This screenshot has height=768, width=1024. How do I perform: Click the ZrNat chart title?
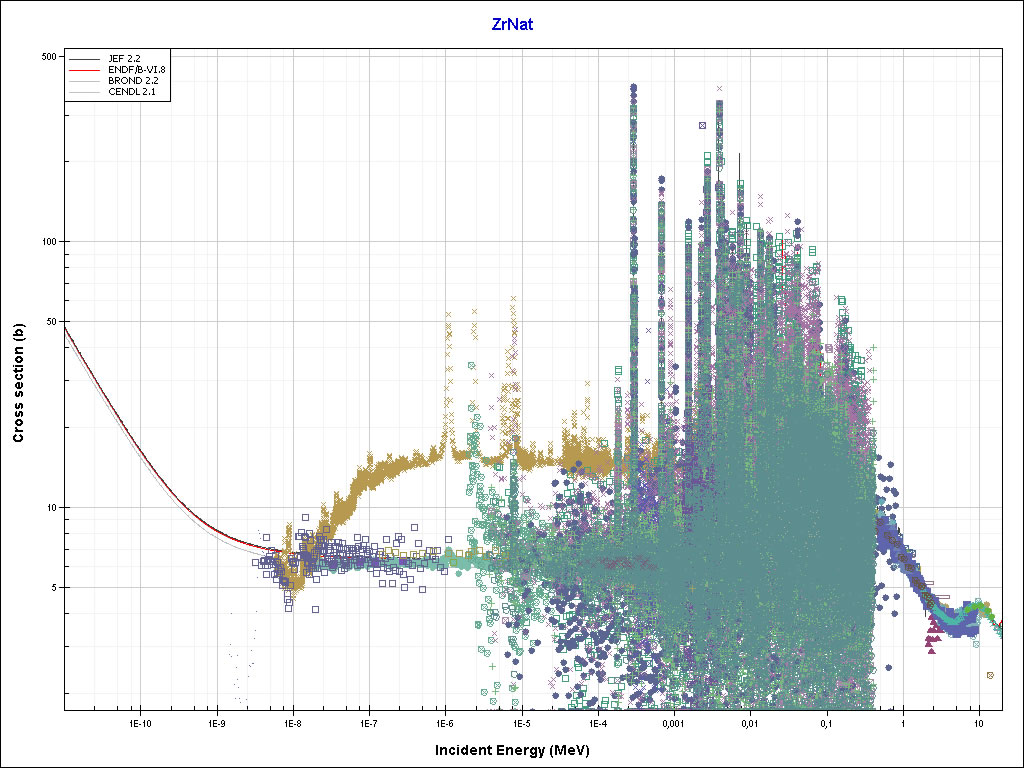coord(512,24)
